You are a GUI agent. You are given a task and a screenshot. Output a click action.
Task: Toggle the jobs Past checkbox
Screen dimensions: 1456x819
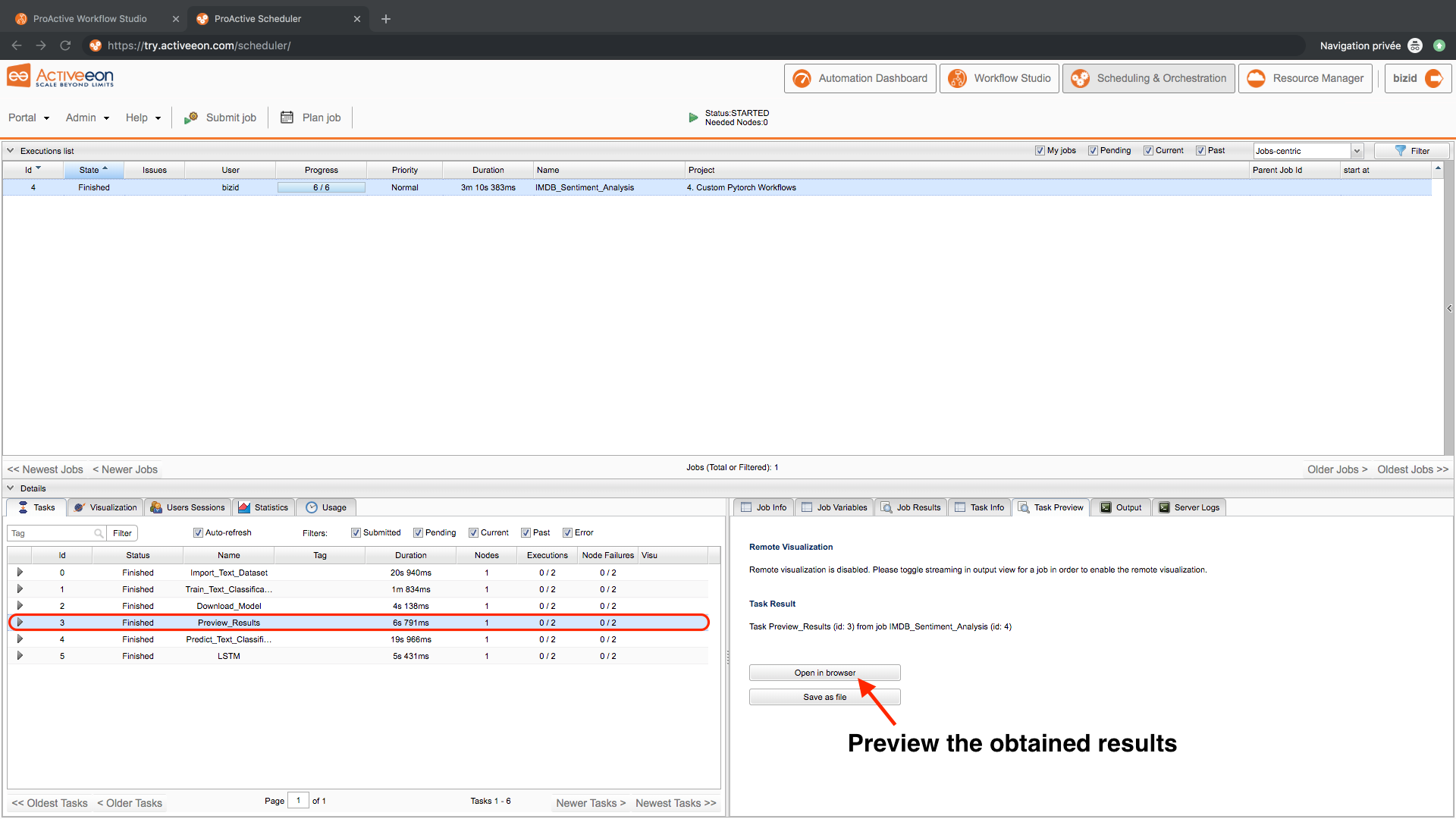(1200, 150)
